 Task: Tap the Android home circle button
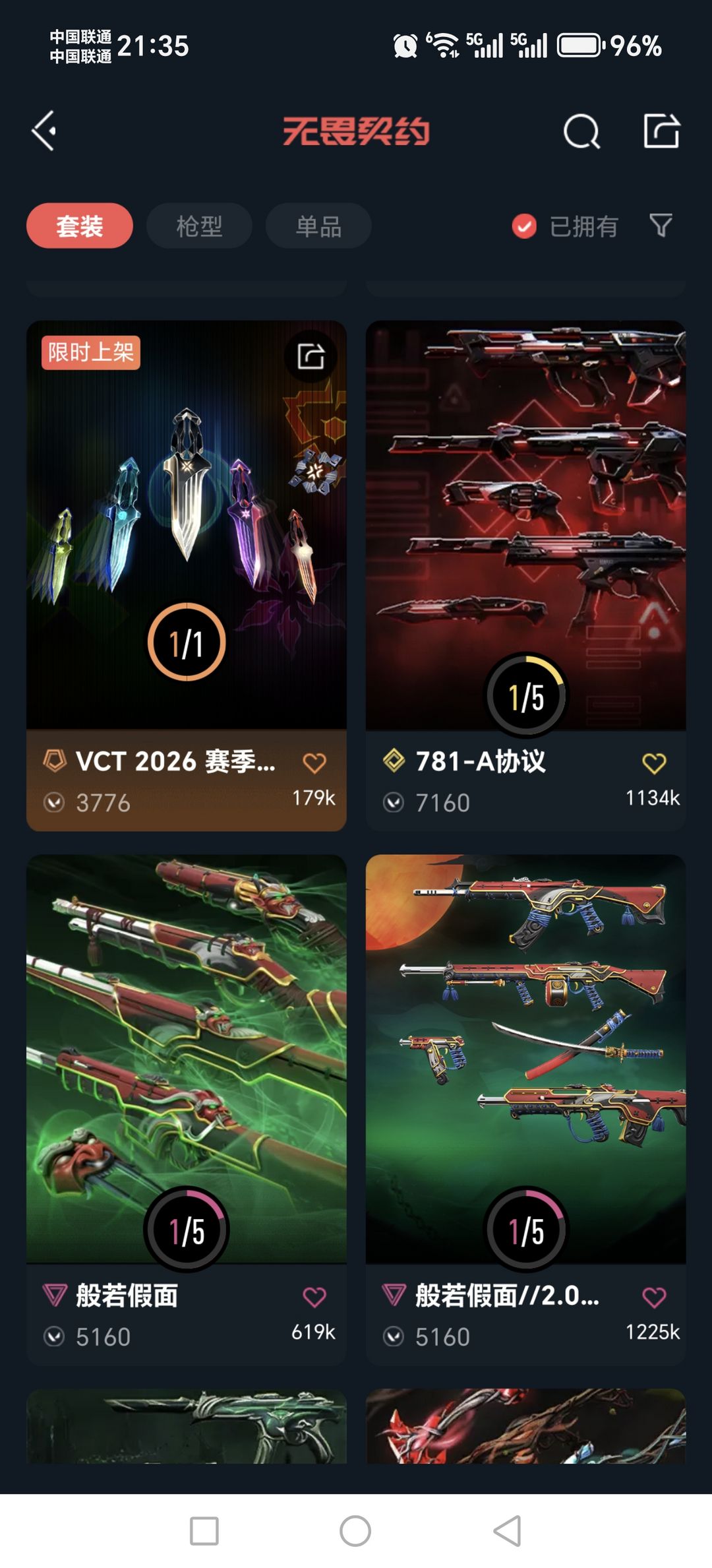click(x=355, y=1530)
